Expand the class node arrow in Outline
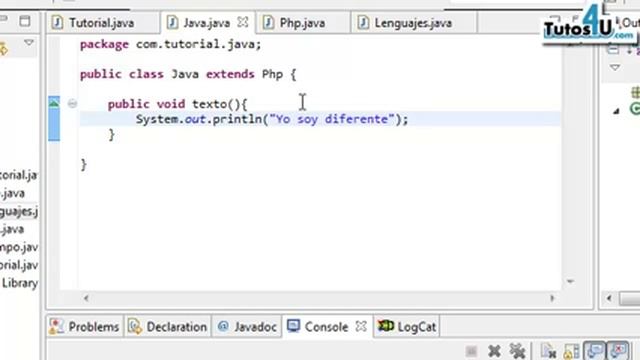 (x=616, y=111)
